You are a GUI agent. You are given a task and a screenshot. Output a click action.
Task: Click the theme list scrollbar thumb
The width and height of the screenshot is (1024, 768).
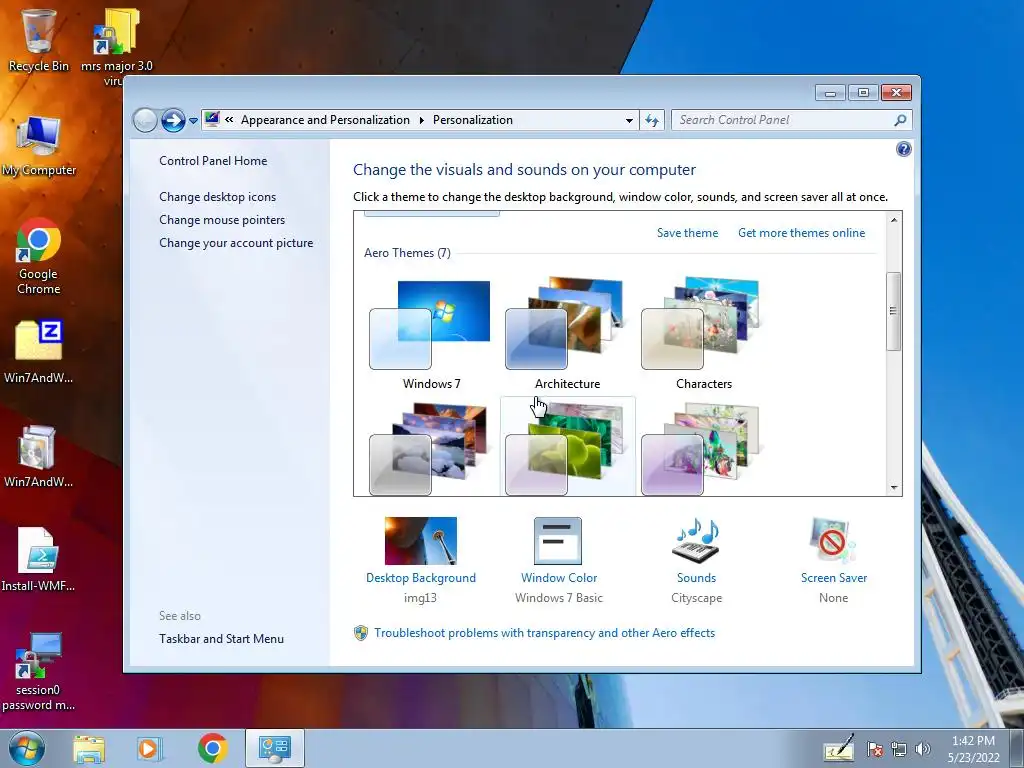tap(893, 312)
